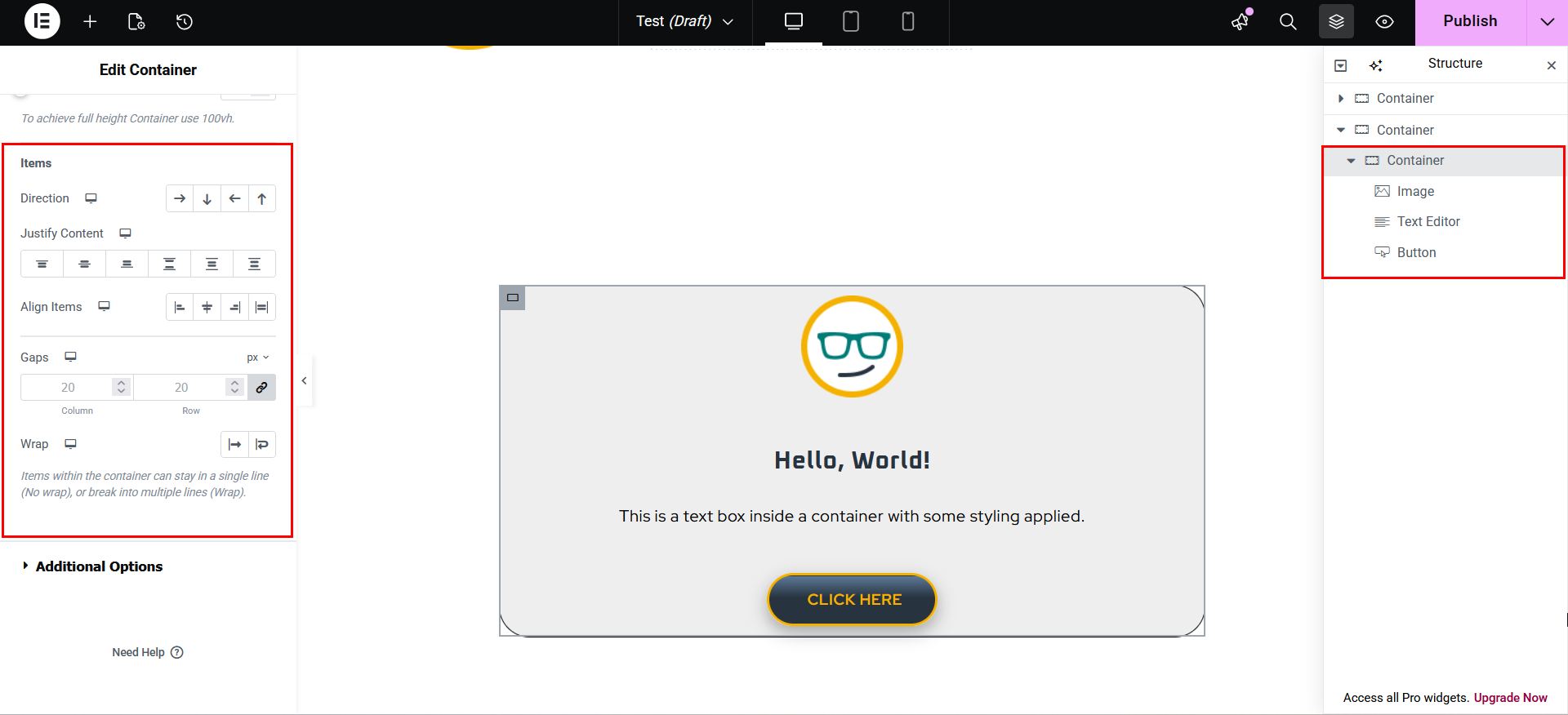Set direction to column reversed (up arrow)
The image size is (1568, 715).
pyautogui.click(x=262, y=198)
